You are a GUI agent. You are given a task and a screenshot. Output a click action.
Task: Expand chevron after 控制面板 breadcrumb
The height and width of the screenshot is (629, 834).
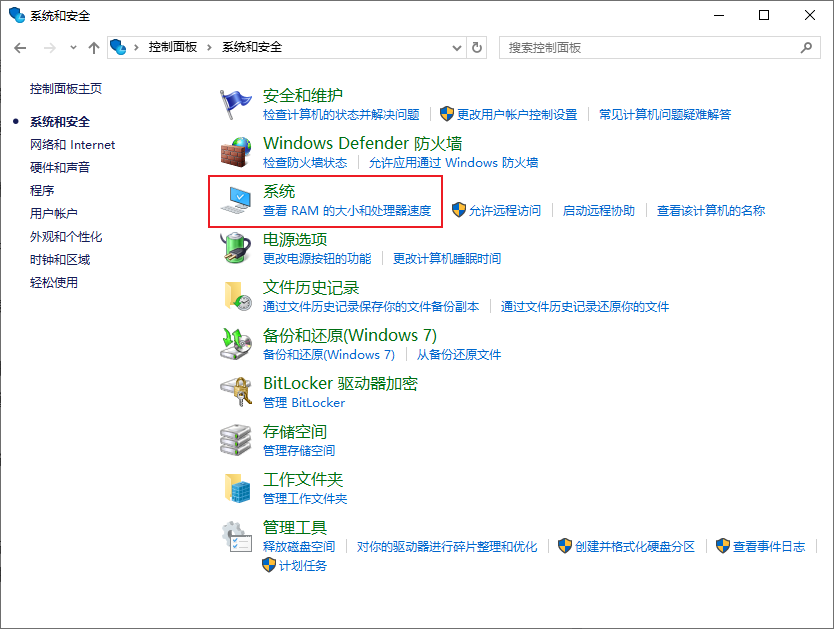[x=209, y=48]
